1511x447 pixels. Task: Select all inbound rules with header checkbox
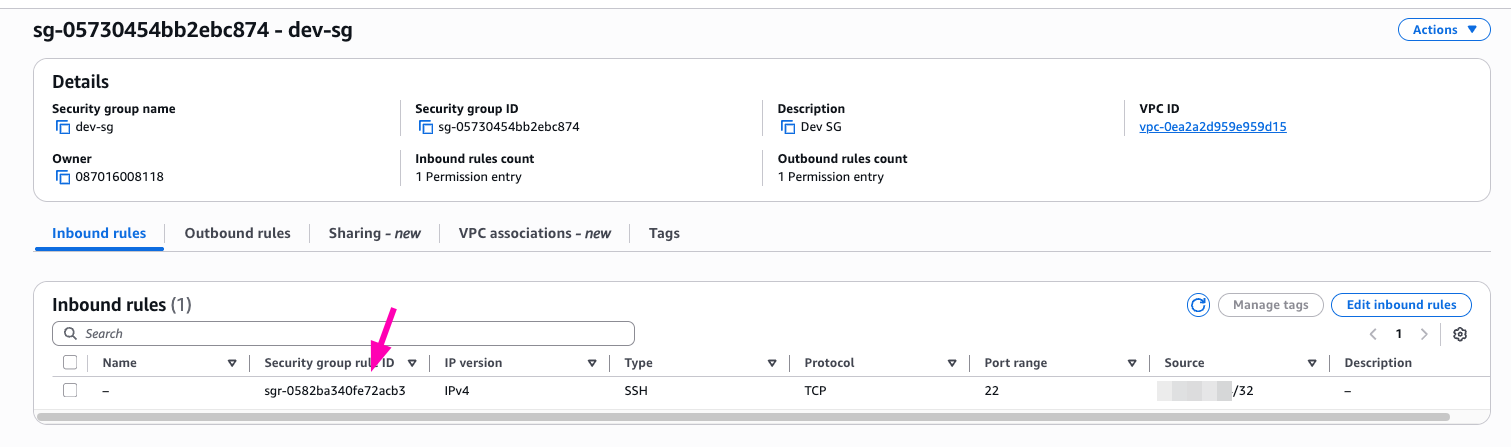click(70, 363)
